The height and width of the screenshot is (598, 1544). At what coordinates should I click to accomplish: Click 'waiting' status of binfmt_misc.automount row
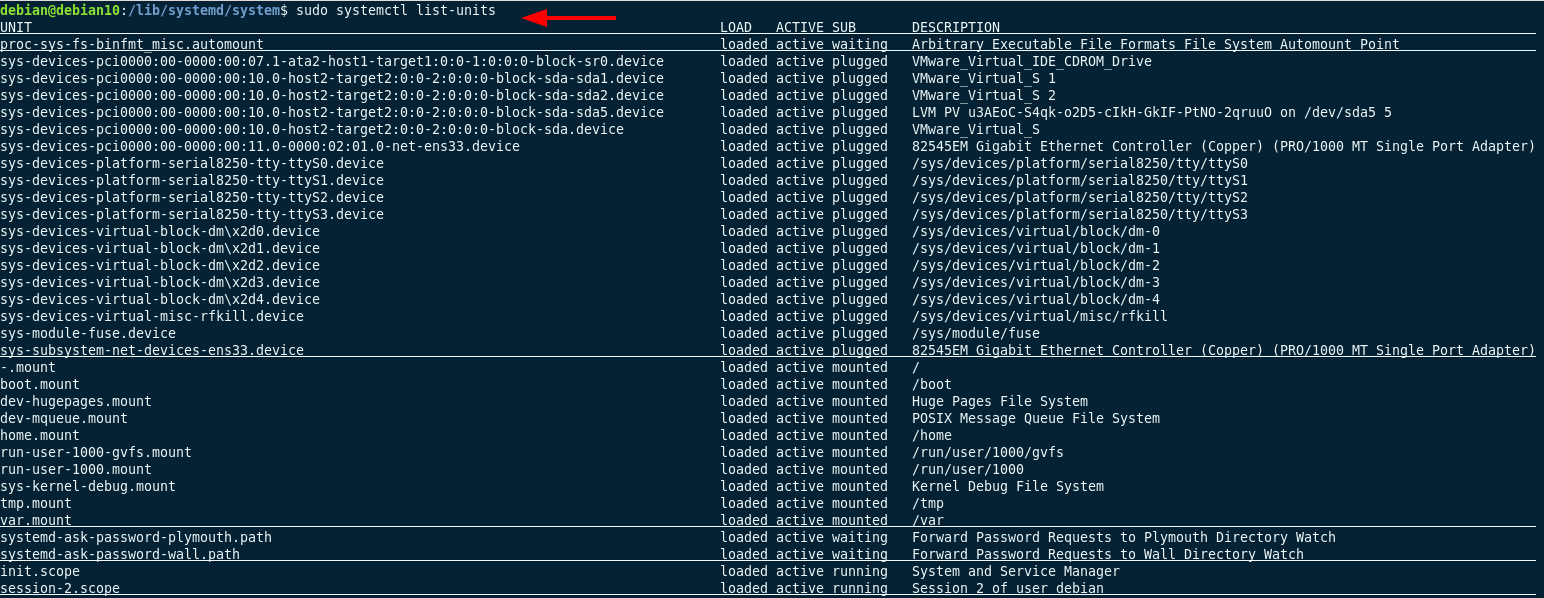pos(860,44)
